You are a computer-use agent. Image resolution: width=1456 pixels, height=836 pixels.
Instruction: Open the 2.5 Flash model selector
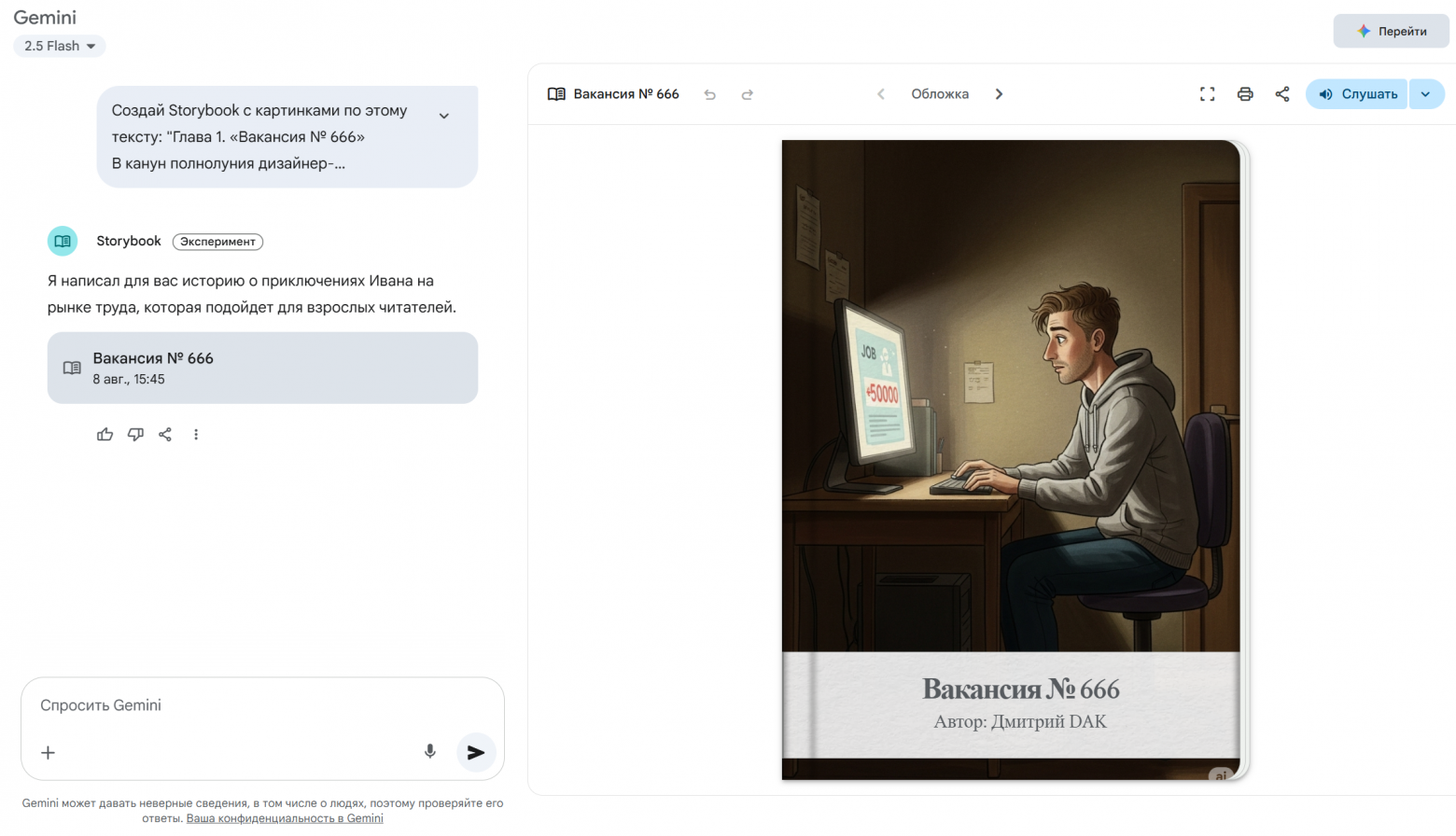click(59, 46)
